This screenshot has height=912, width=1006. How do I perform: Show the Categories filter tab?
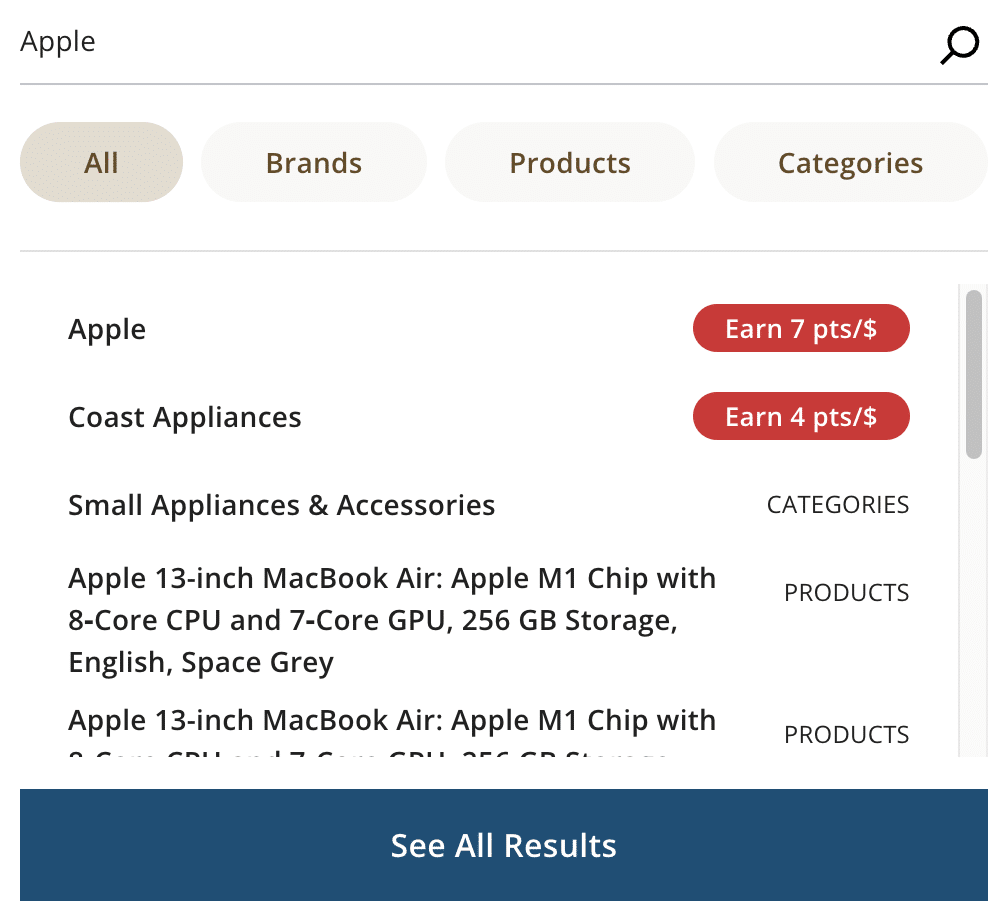(x=850, y=163)
